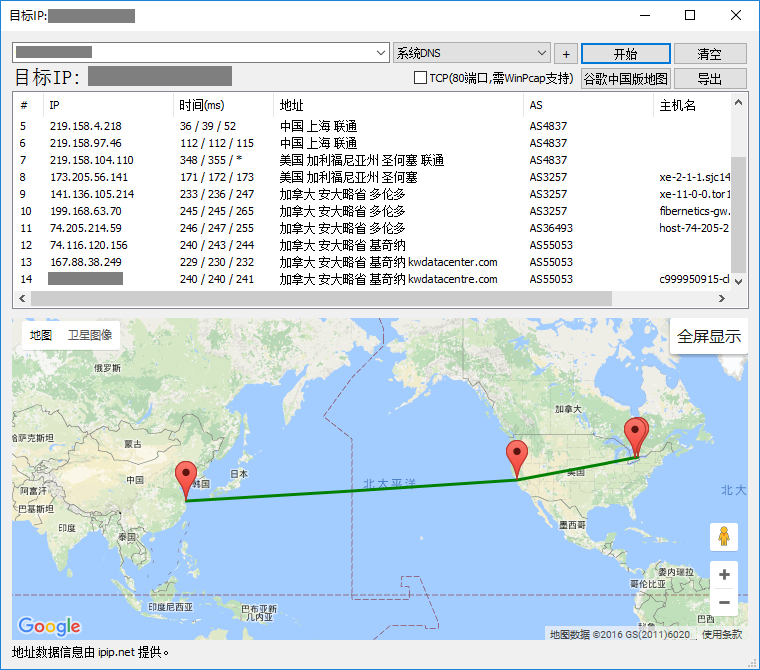760x670 pixels.
Task: Click the red pin on the US west coast
Action: (x=516, y=457)
